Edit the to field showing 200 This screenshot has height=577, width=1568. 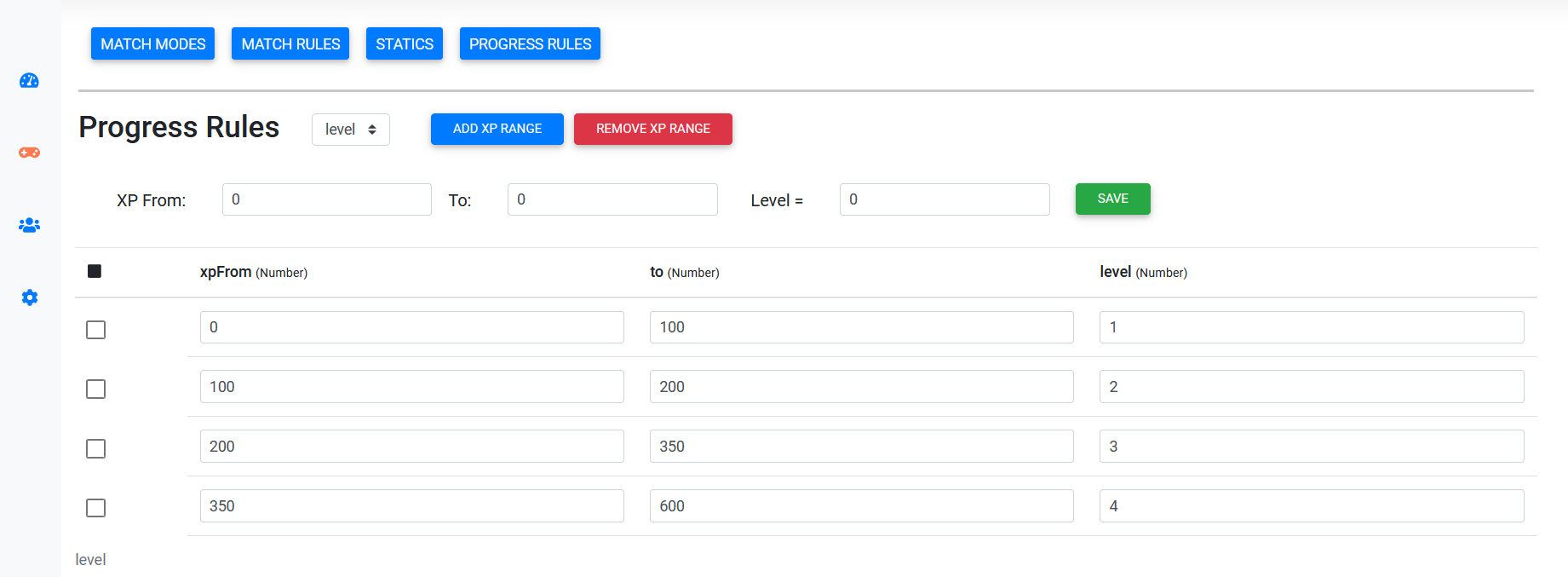pyautogui.click(x=862, y=387)
